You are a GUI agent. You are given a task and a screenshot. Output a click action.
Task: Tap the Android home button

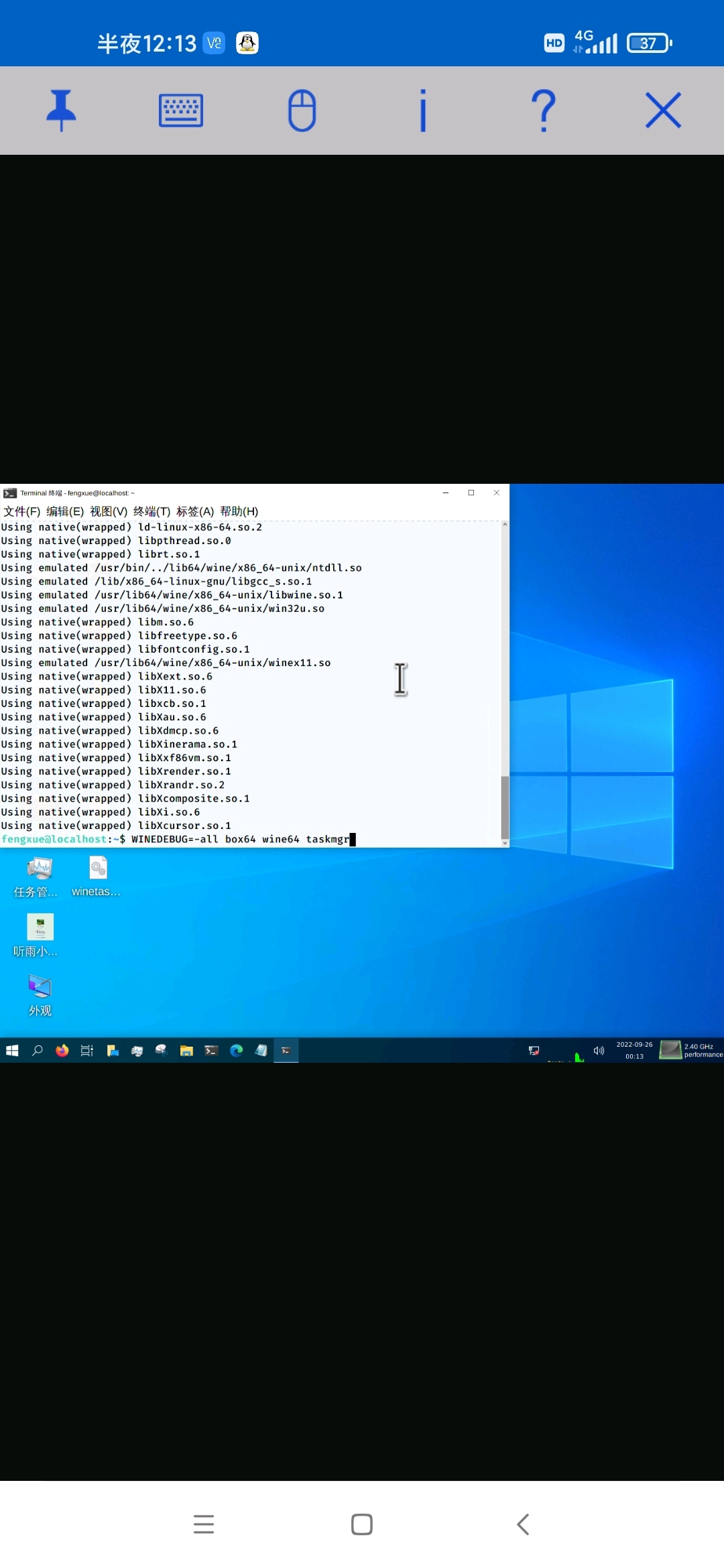coord(362,1524)
